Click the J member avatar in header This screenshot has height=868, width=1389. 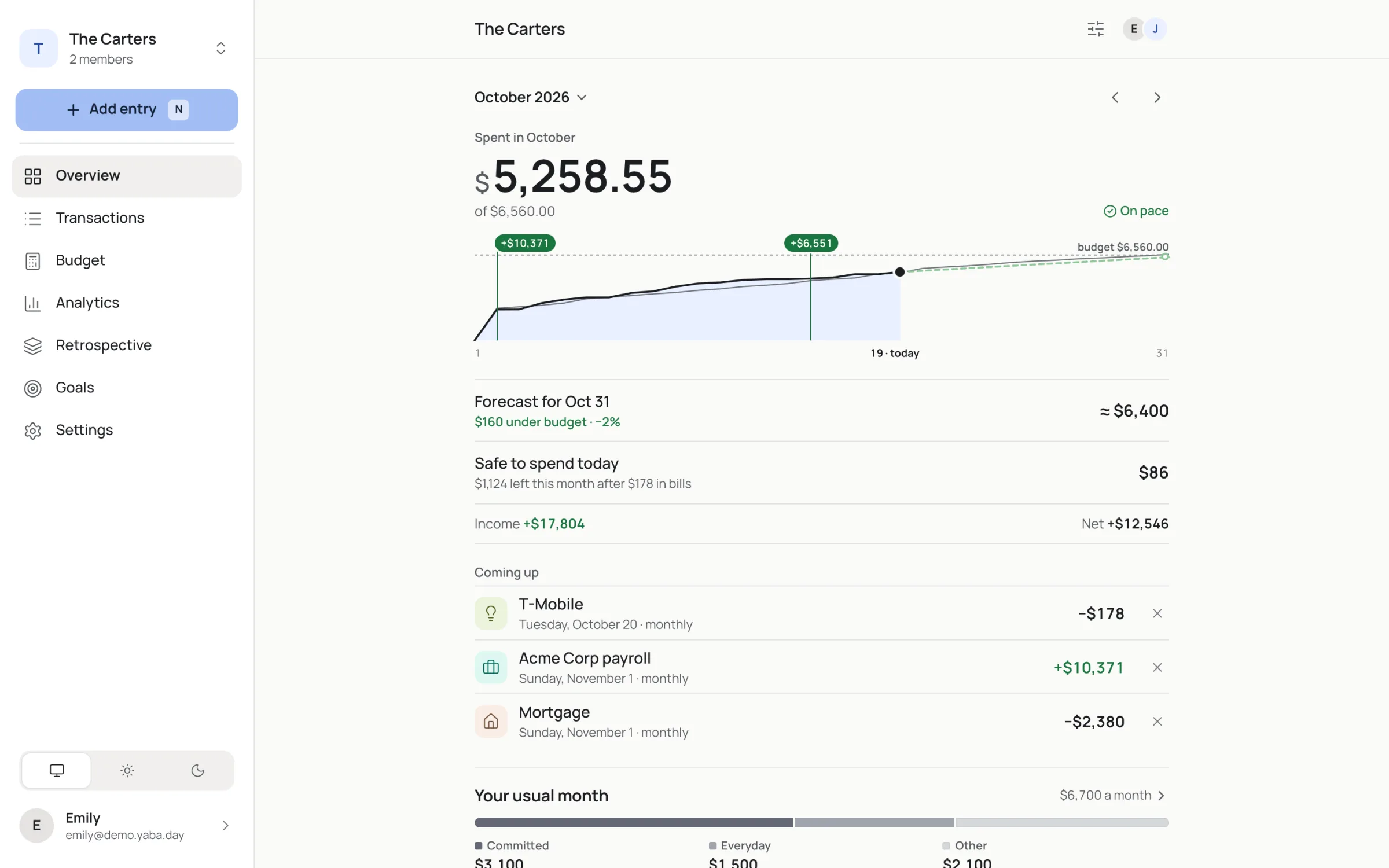pos(1155,29)
